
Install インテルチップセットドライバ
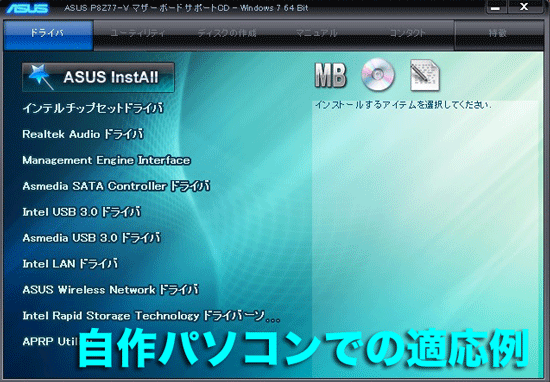coord(93,108)
